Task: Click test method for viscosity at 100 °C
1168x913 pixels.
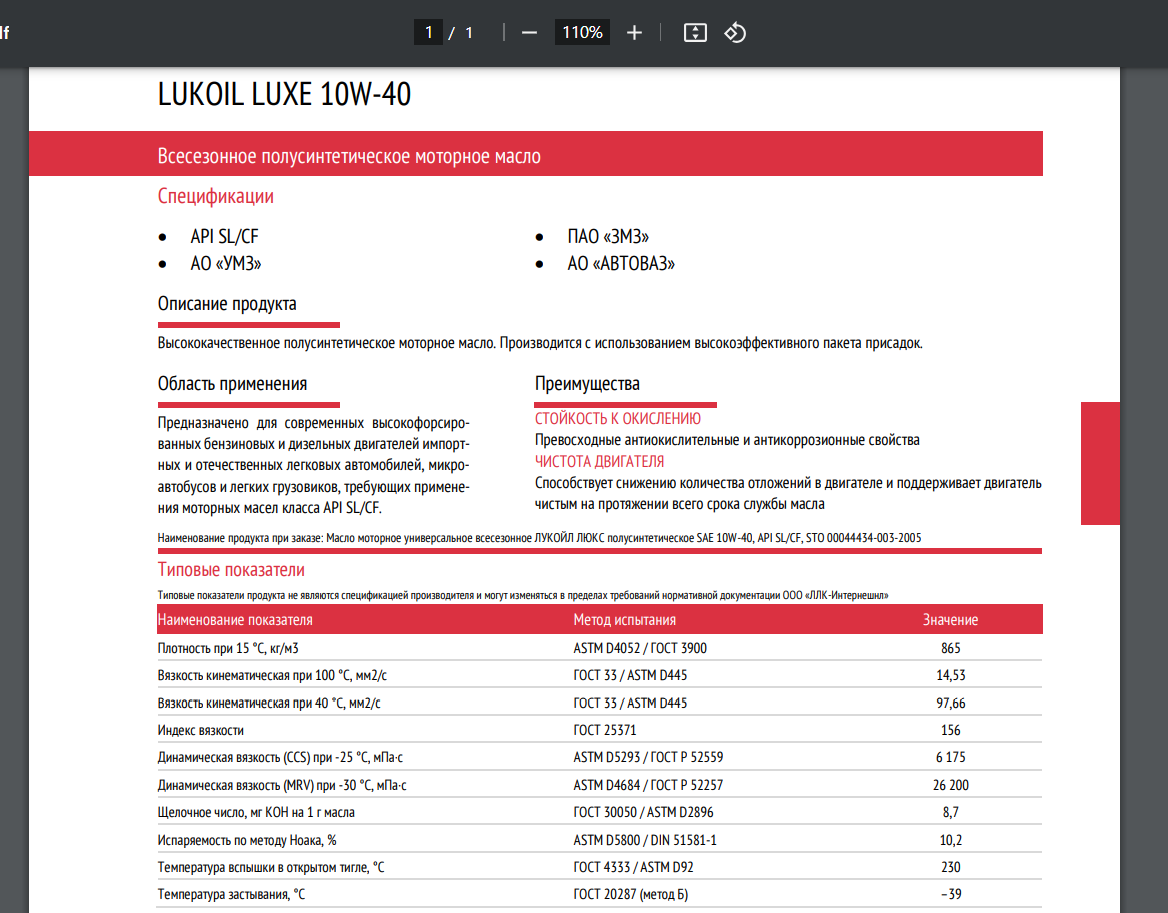Action: coord(630,675)
